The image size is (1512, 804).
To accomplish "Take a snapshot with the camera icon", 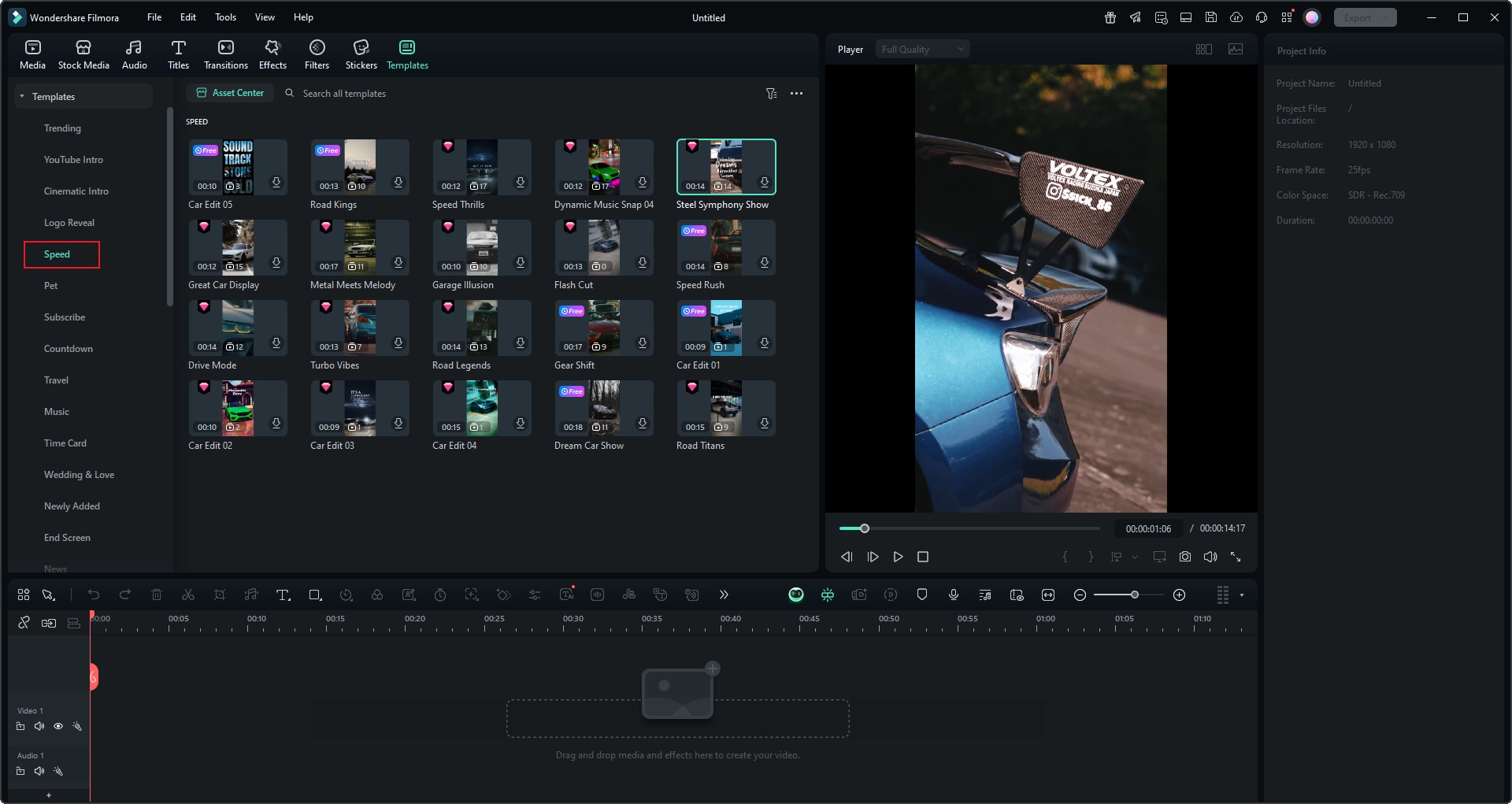I will point(1184,557).
